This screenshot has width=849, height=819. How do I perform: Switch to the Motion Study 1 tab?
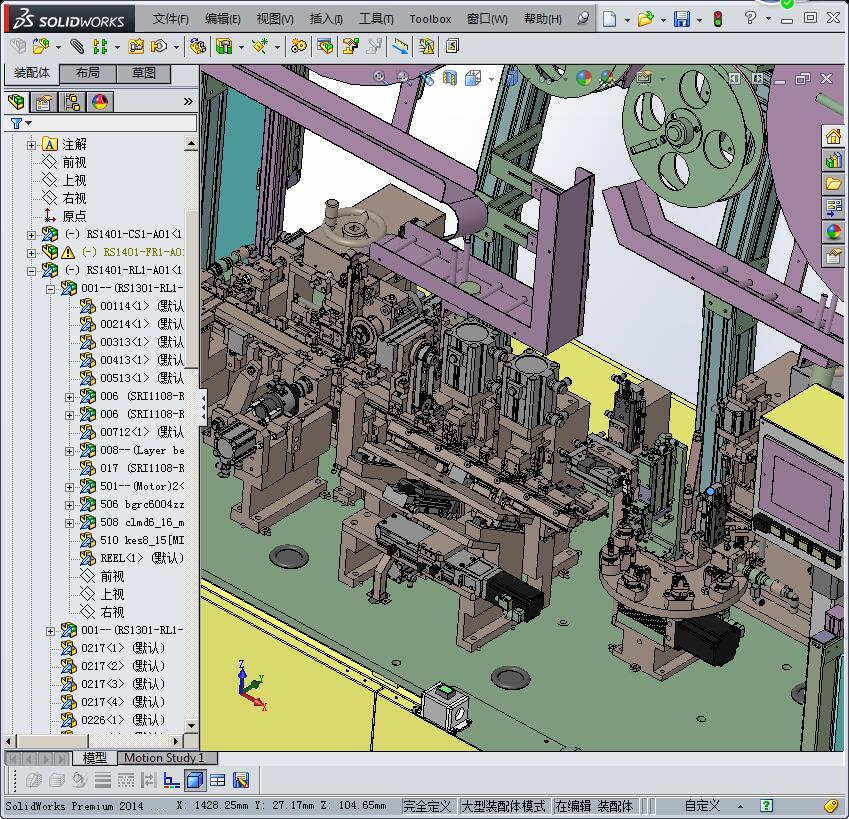164,758
